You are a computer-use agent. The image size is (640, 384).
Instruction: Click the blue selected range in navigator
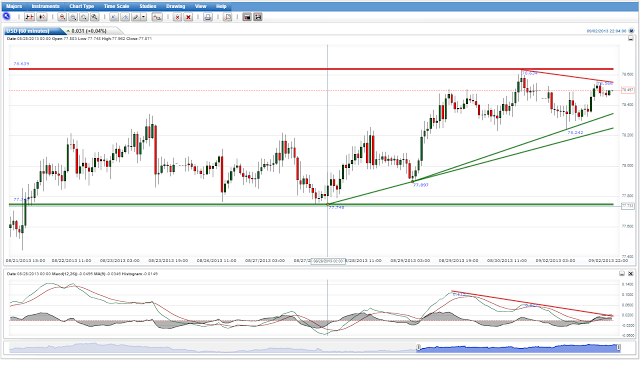tap(518, 348)
